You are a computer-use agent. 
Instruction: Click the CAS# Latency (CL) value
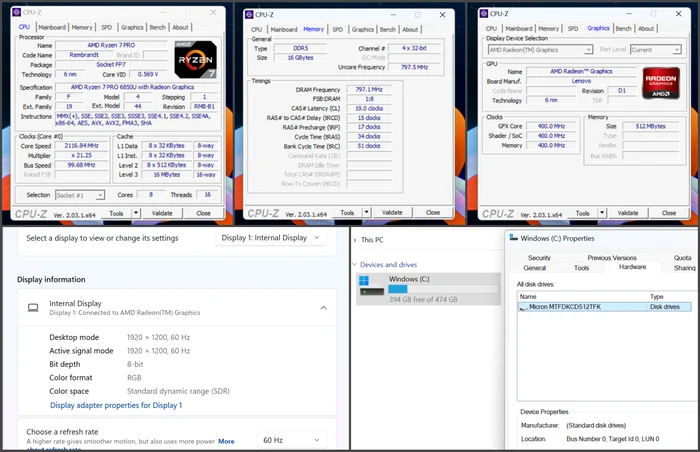369,108
